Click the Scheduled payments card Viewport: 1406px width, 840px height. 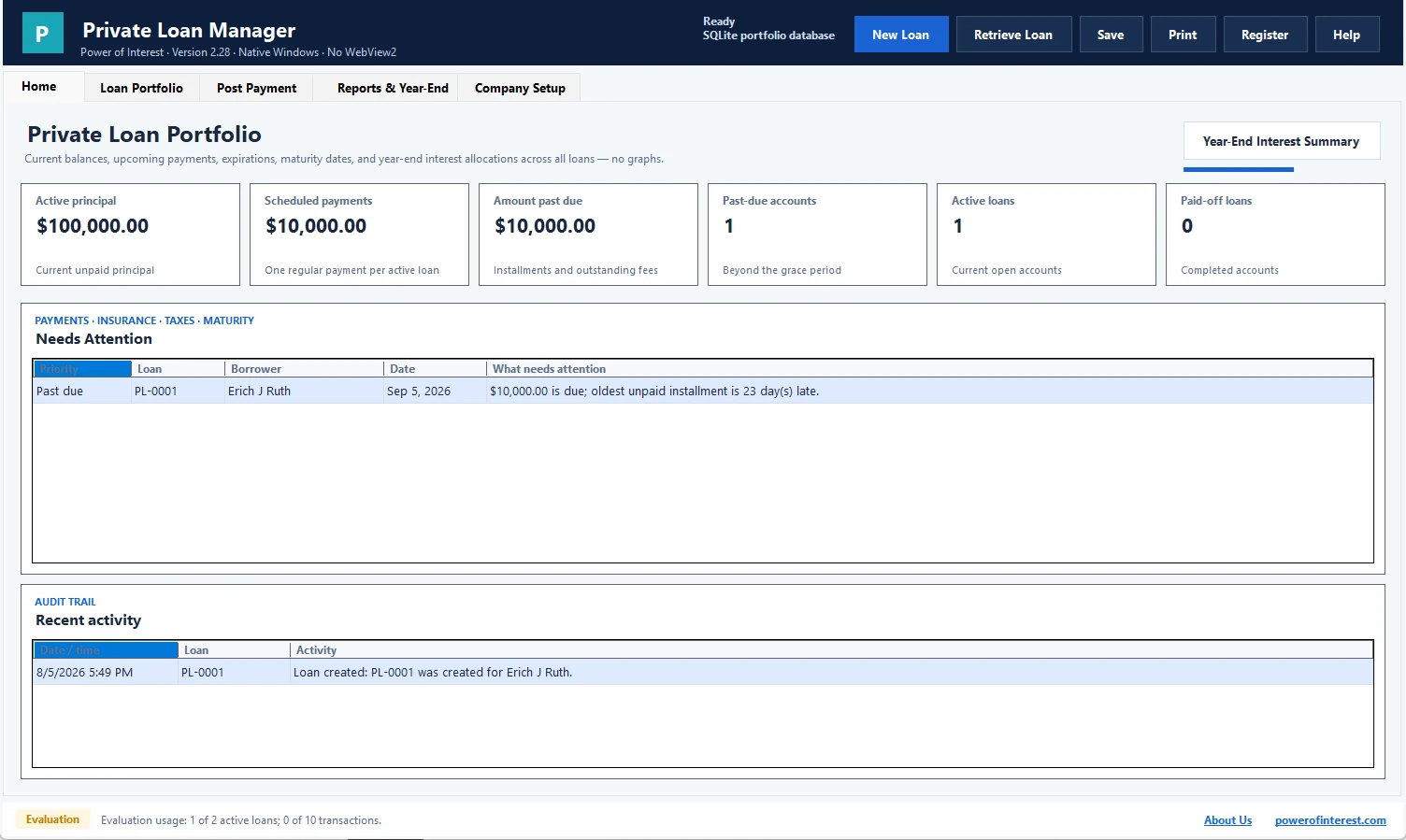point(359,235)
